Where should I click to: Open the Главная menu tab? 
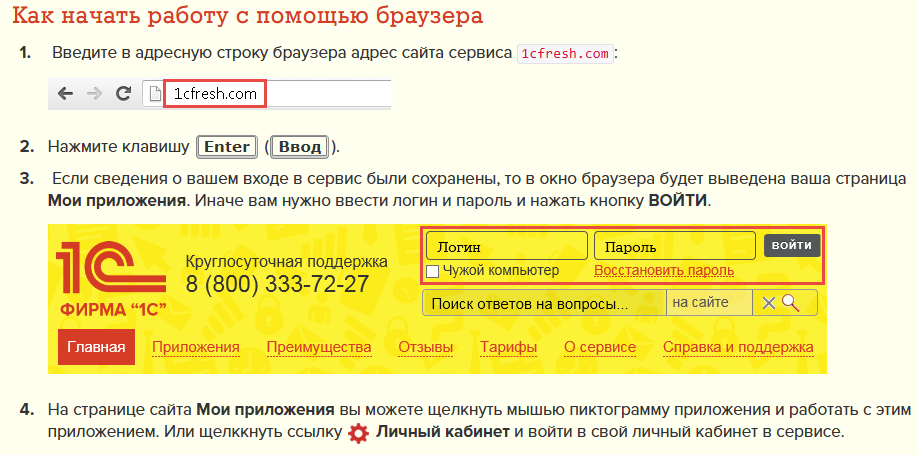tap(96, 347)
